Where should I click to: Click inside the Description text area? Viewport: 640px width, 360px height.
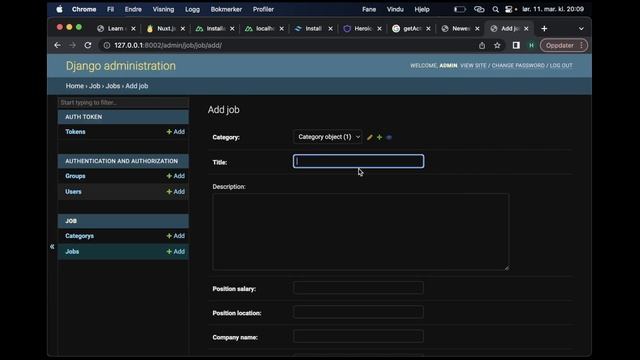[x=360, y=232]
